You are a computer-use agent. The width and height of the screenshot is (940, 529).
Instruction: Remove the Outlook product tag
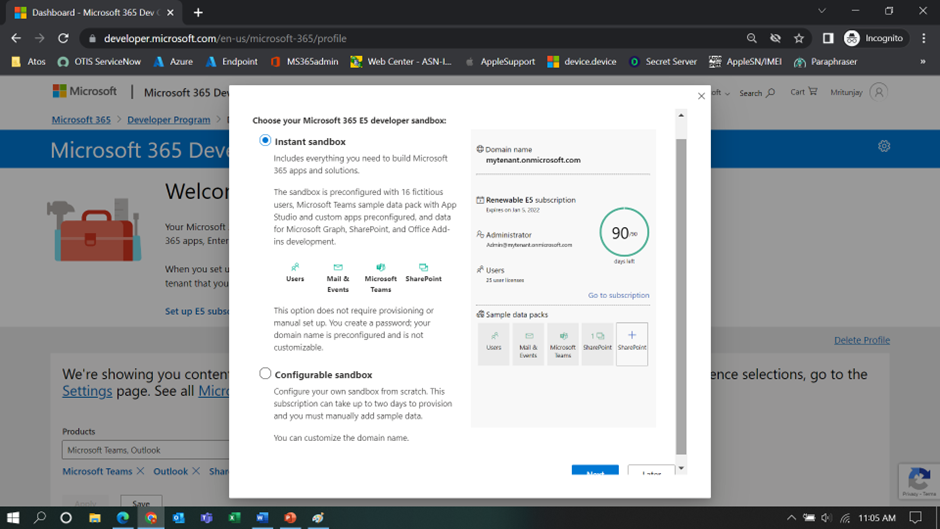click(195, 471)
